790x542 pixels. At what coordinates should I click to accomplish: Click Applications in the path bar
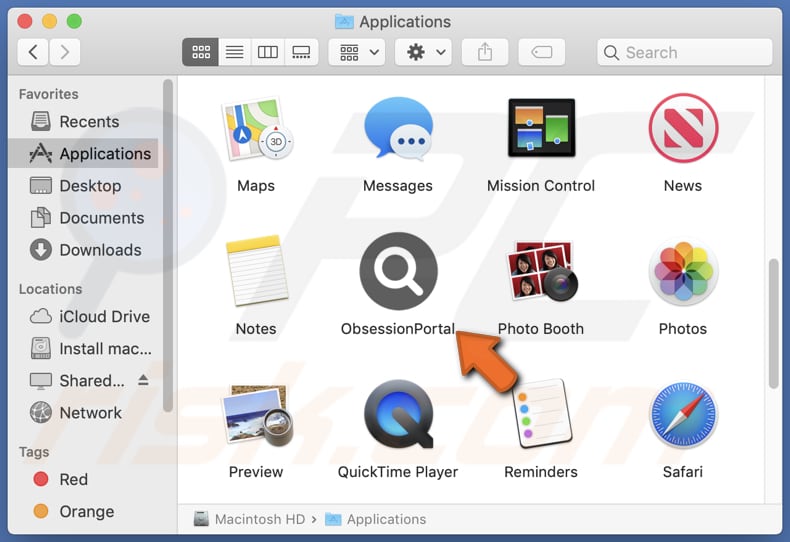pos(376,519)
